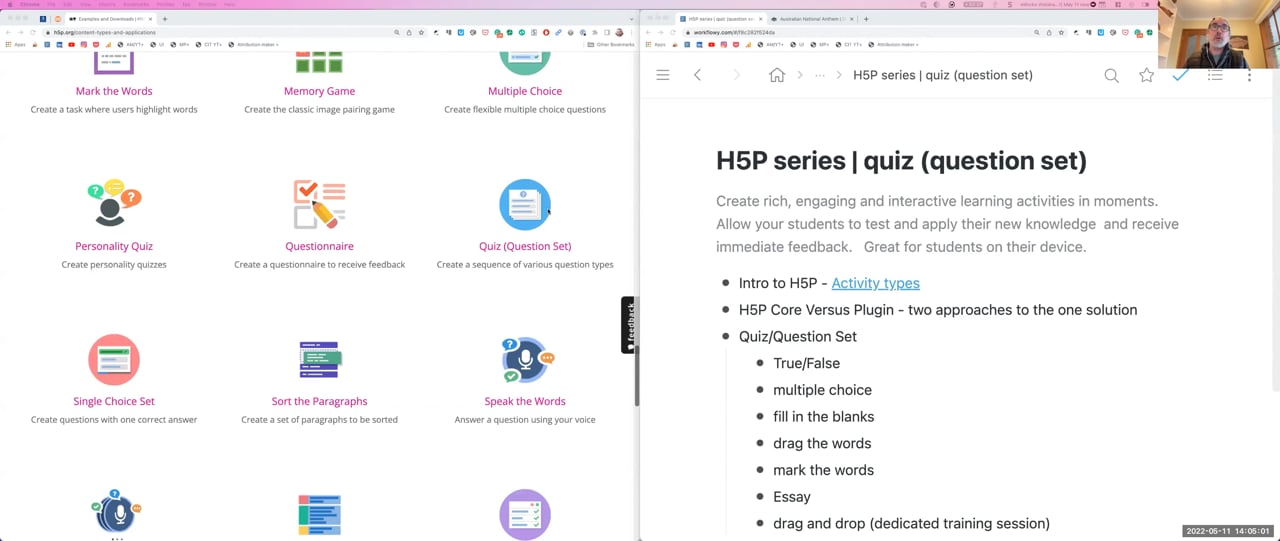Open the Quiz (Question Set) title link
Image resolution: width=1280 pixels, height=541 pixels.
pyautogui.click(x=525, y=246)
